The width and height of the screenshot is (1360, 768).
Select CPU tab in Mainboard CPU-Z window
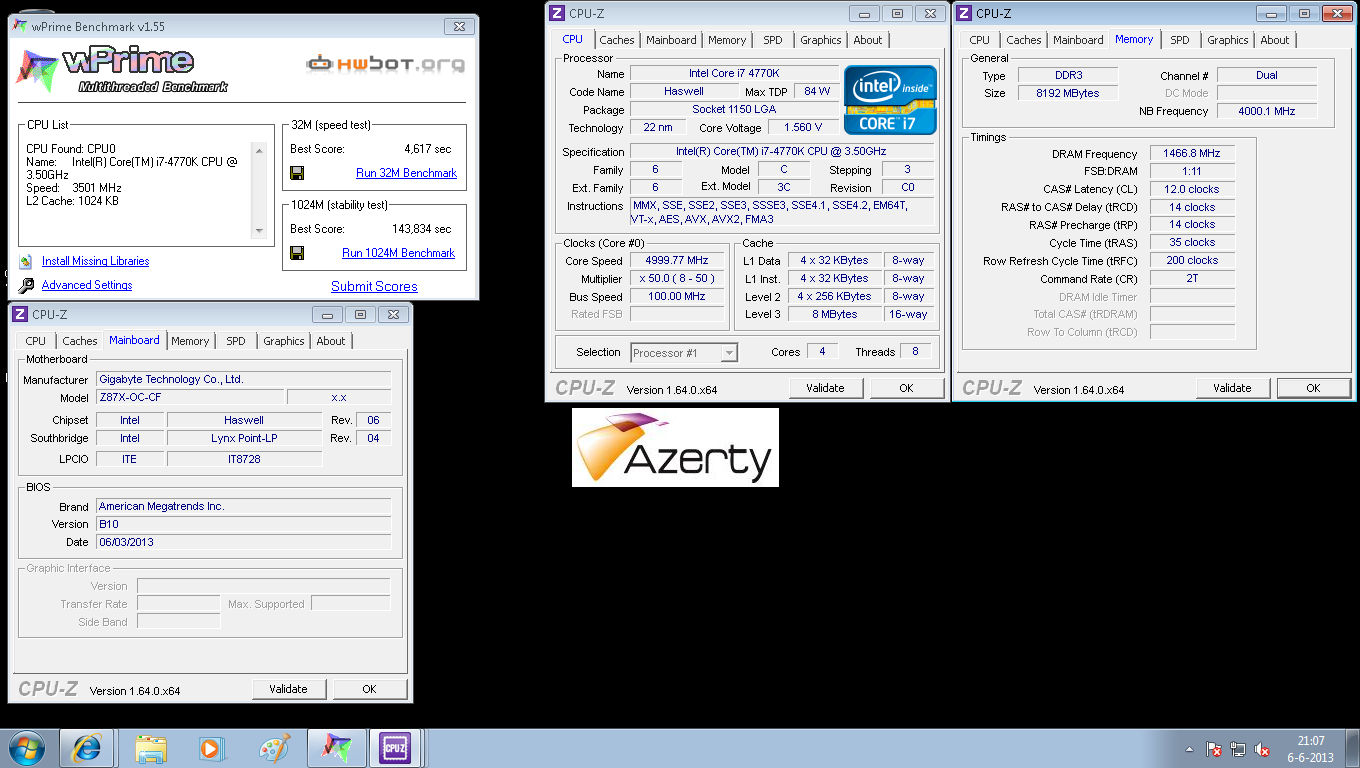click(36, 341)
